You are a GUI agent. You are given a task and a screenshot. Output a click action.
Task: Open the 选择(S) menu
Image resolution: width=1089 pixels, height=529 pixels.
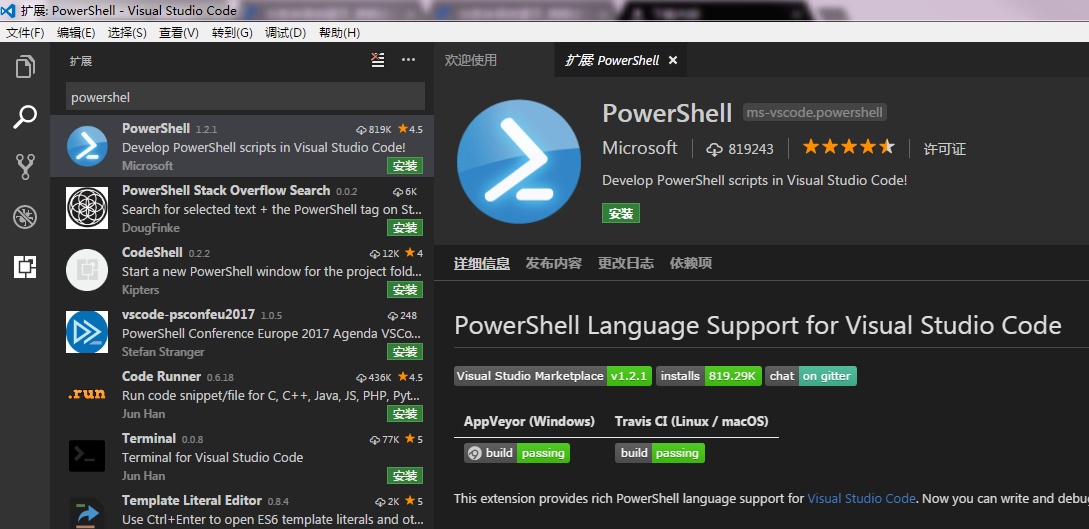tap(127, 33)
